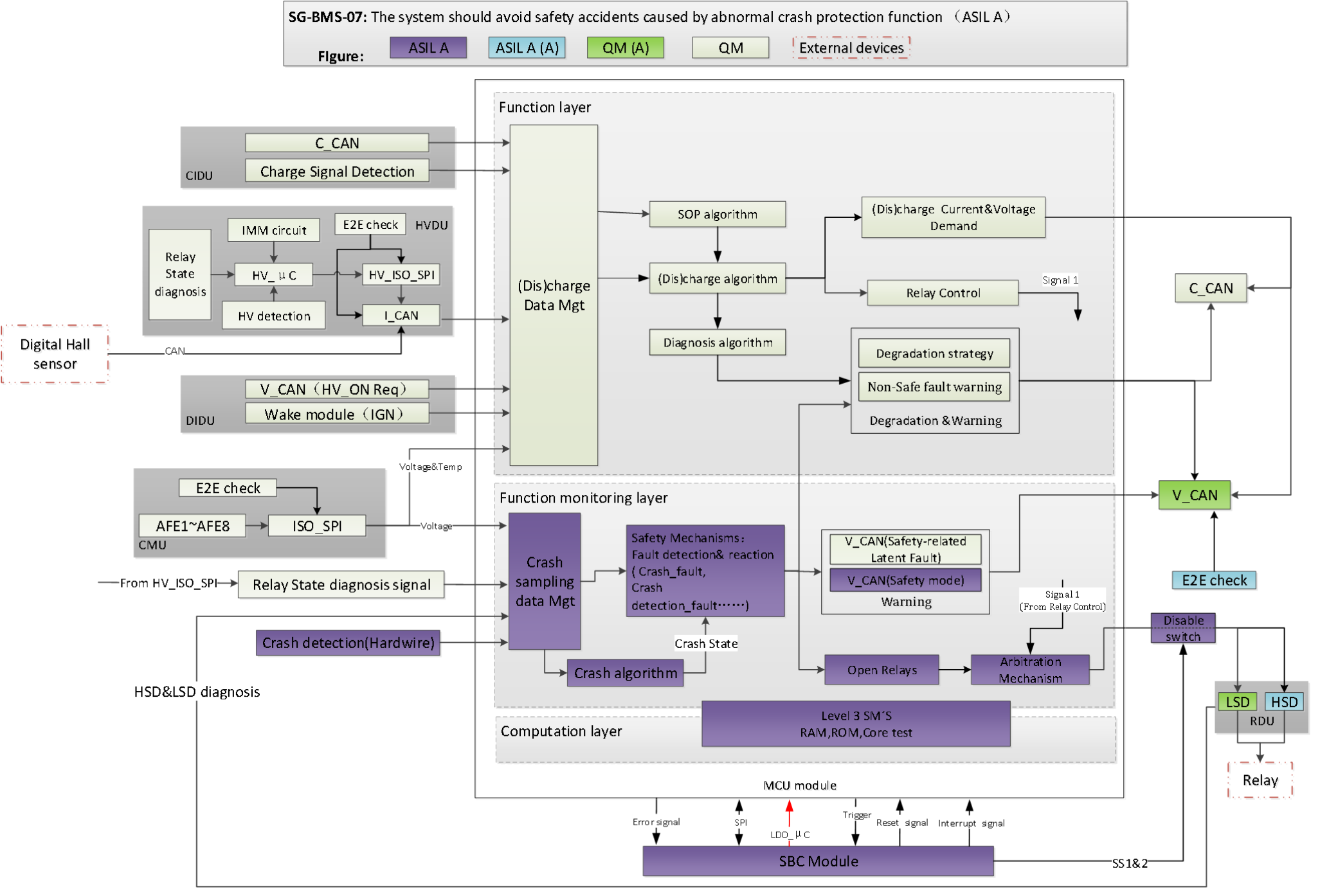
Task: Select the Crash detection(Hardwire) block
Action: 348,643
